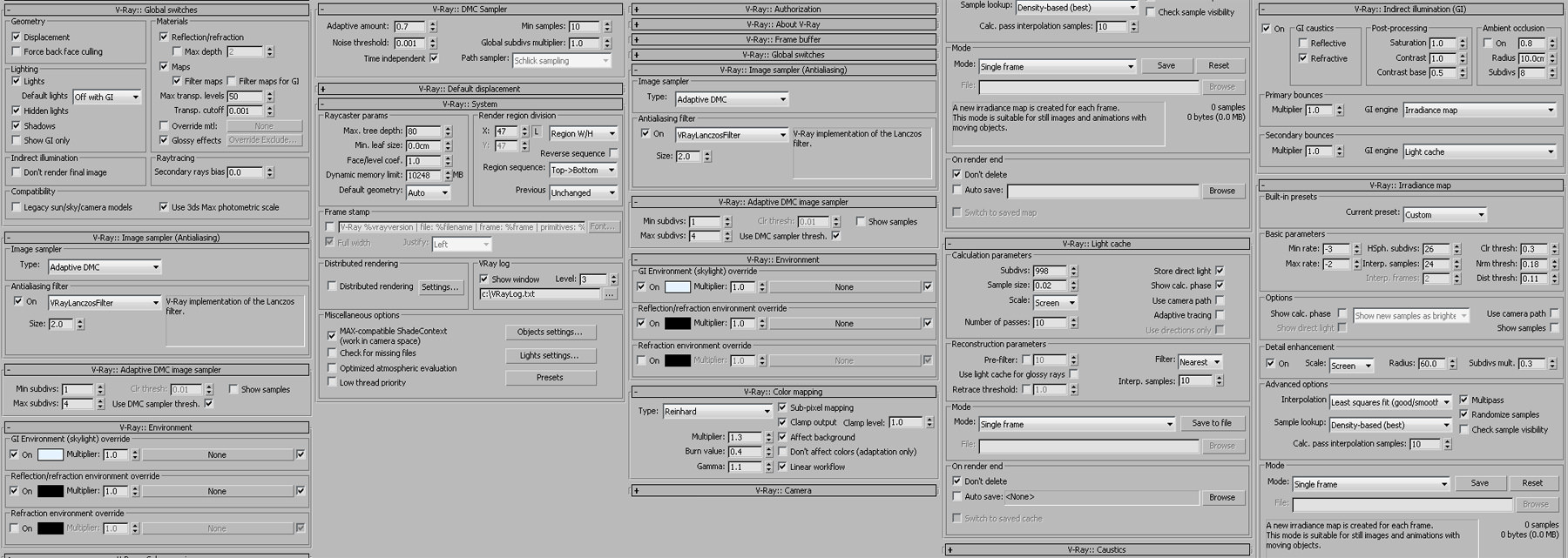Click the Secondary rays bias field
Viewport: 1568px width, 558px height.
click(245, 172)
